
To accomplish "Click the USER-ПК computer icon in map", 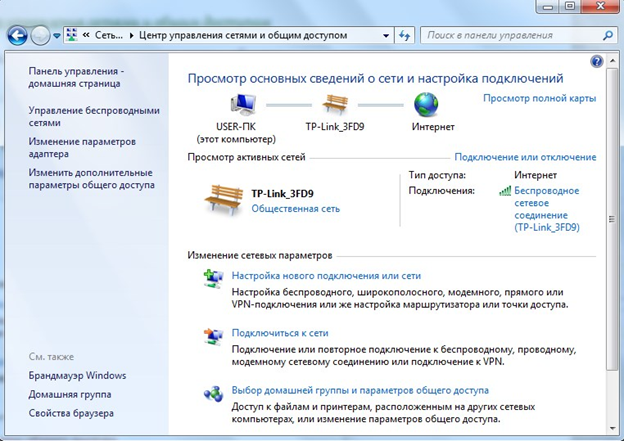I will [x=243, y=104].
